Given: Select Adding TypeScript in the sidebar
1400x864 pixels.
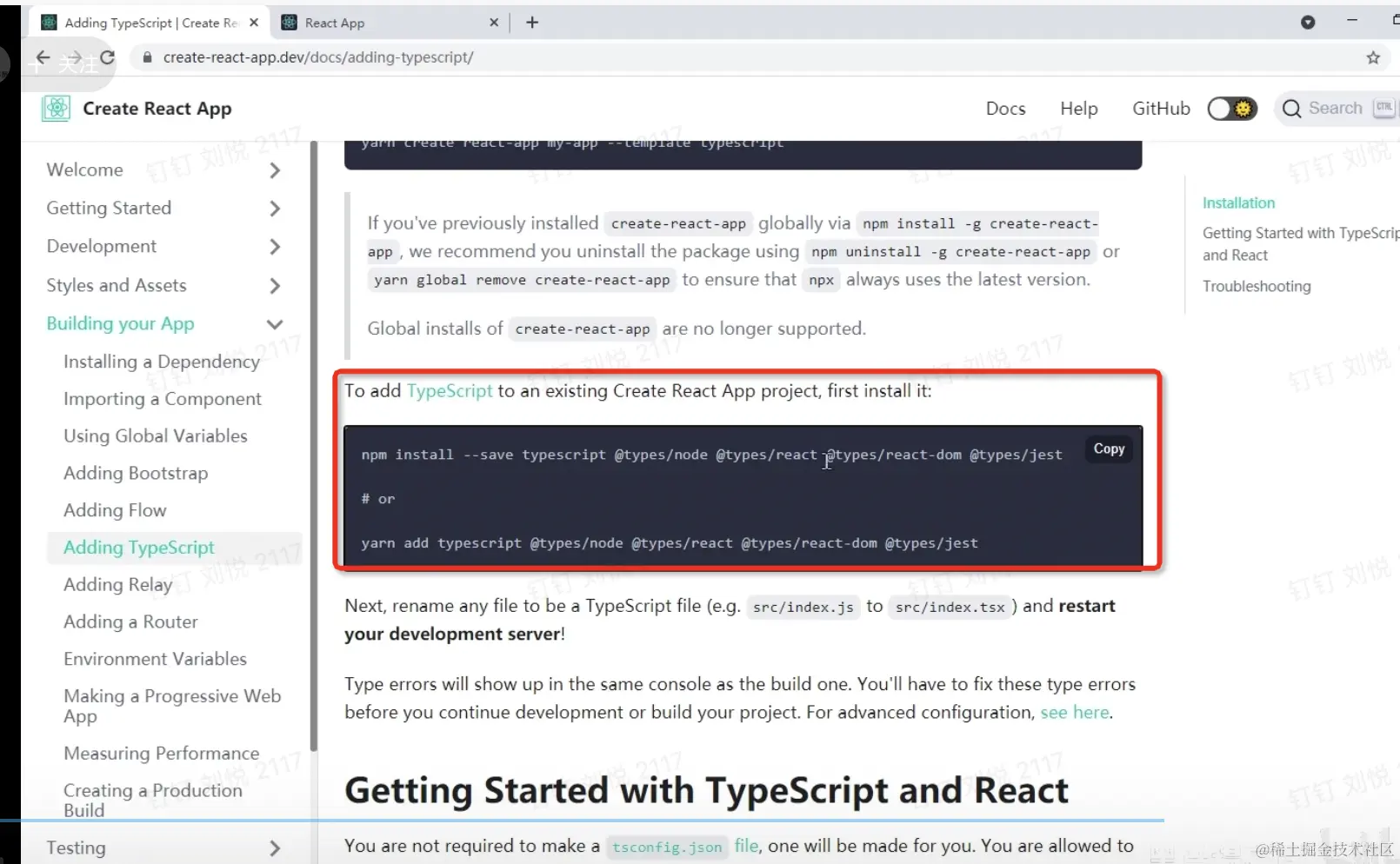Looking at the screenshot, I should pos(139,548).
